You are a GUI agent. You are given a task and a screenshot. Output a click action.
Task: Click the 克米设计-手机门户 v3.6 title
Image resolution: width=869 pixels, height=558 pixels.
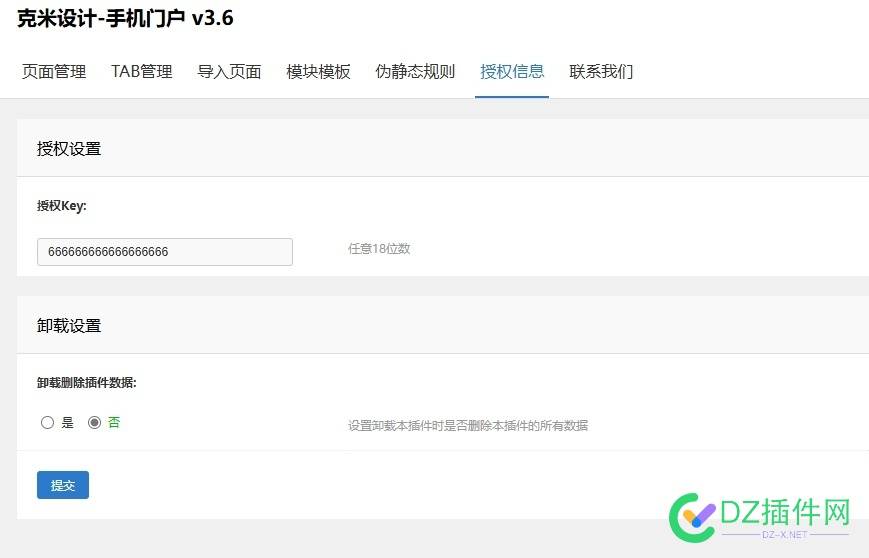coord(125,18)
